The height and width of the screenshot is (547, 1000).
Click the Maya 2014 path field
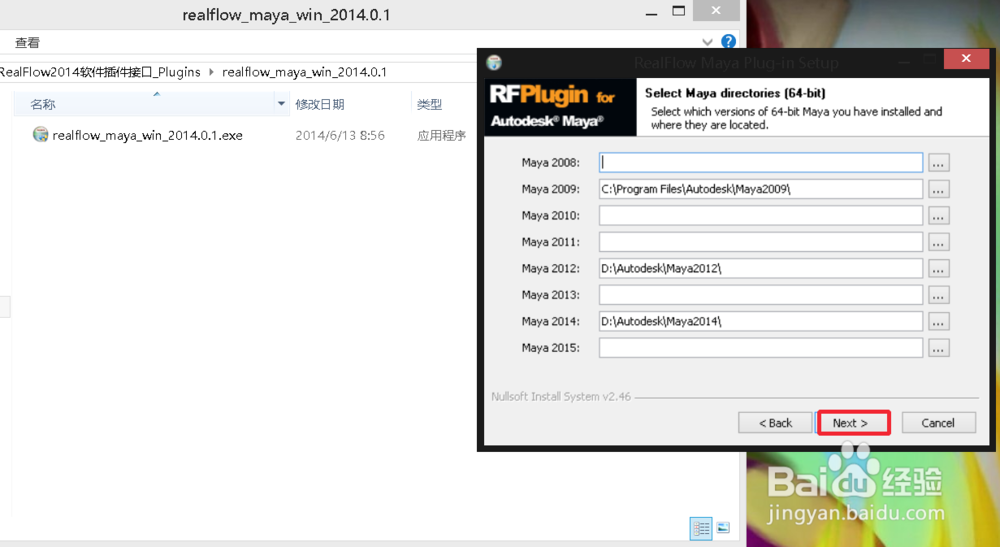[x=761, y=321]
